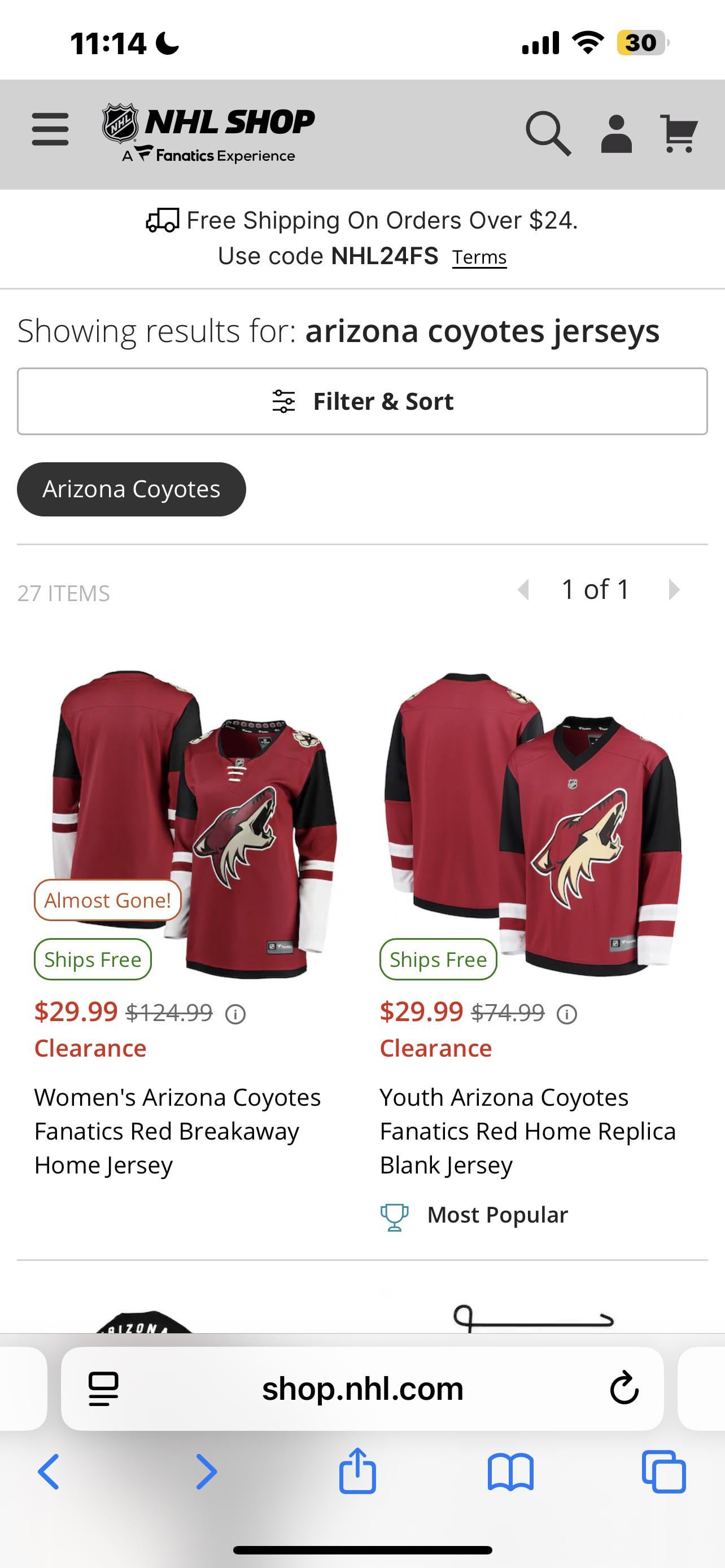725x1568 pixels.
Task: Open Safari bookmarks
Action: tap(510, 1472)
